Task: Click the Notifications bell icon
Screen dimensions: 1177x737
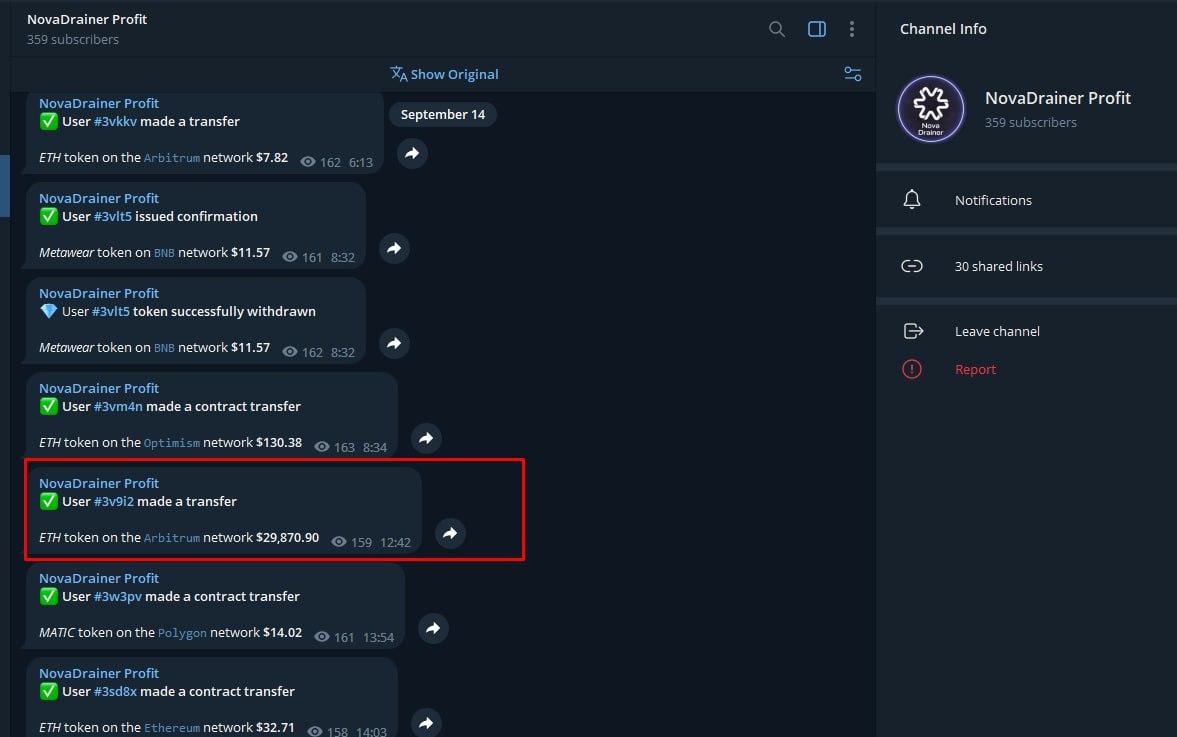Action: point(912,200)
